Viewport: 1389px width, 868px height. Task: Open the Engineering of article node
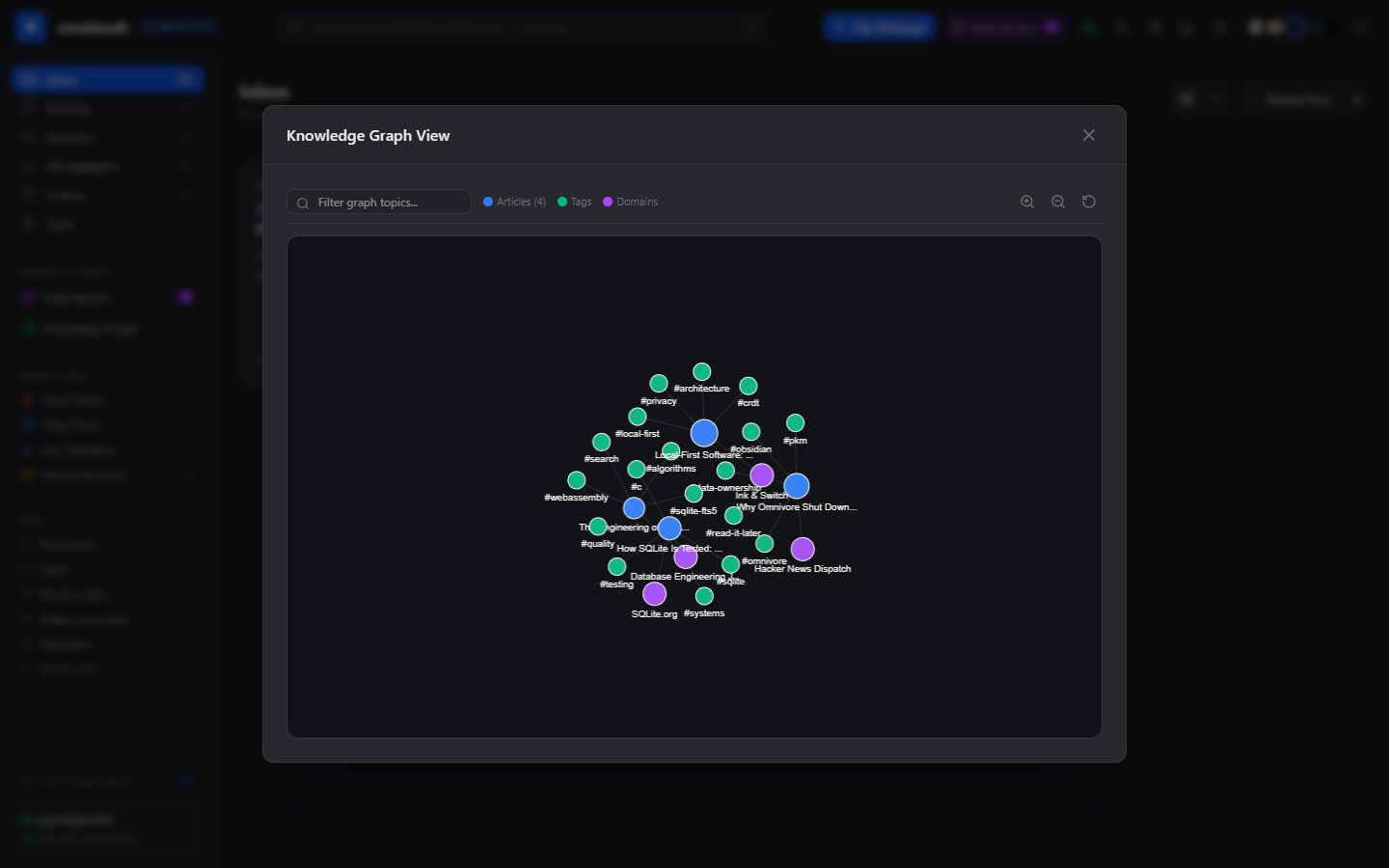tap(634, 508)
